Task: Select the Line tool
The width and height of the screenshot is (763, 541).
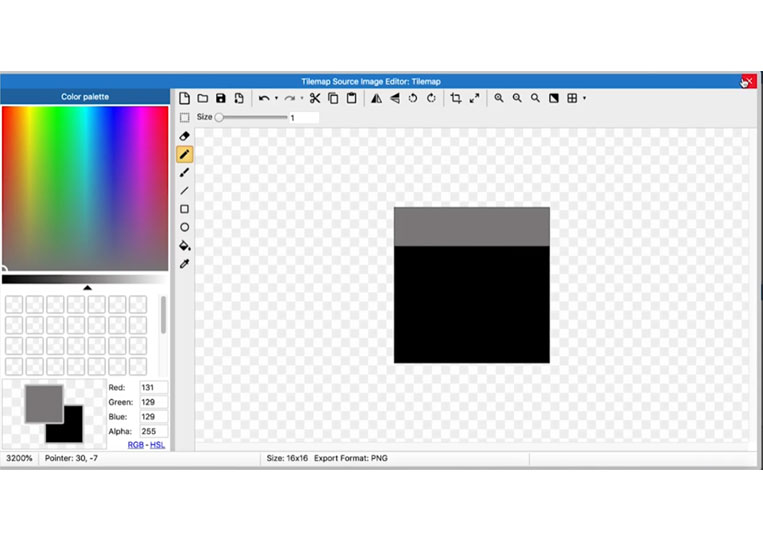Action: [184, 191]
